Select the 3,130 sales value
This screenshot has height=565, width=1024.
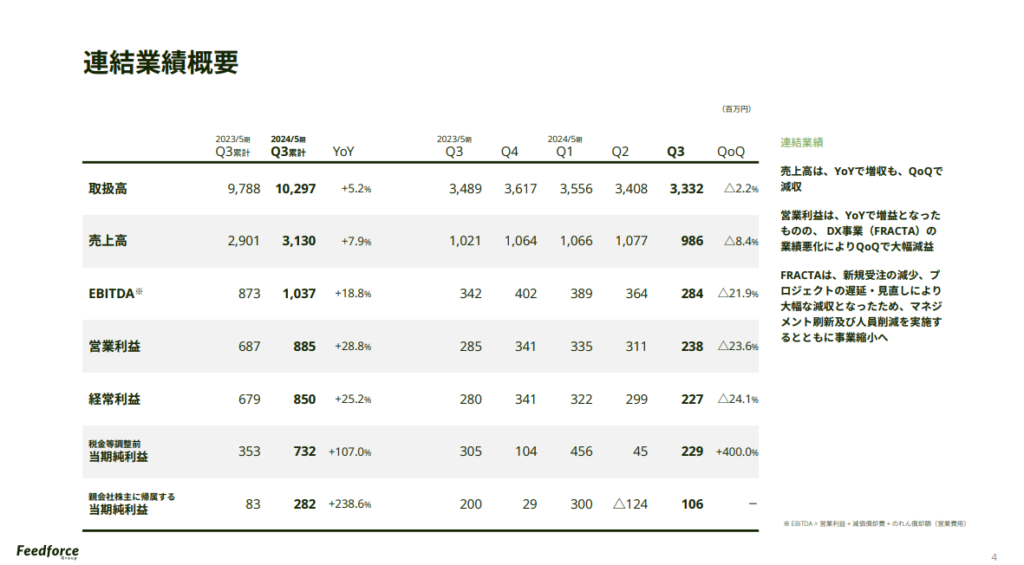pyautogui.click(x=299, y=241)
